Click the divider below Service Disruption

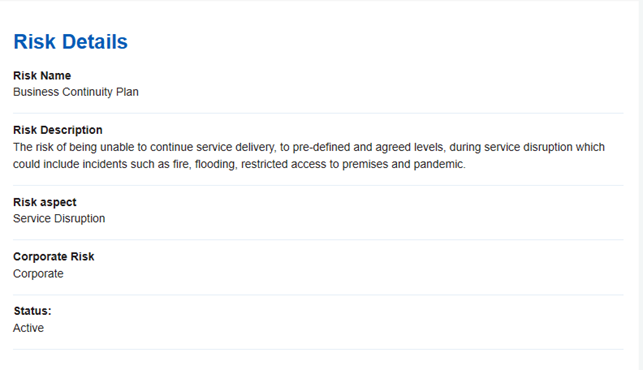click(x=318, y=240)
